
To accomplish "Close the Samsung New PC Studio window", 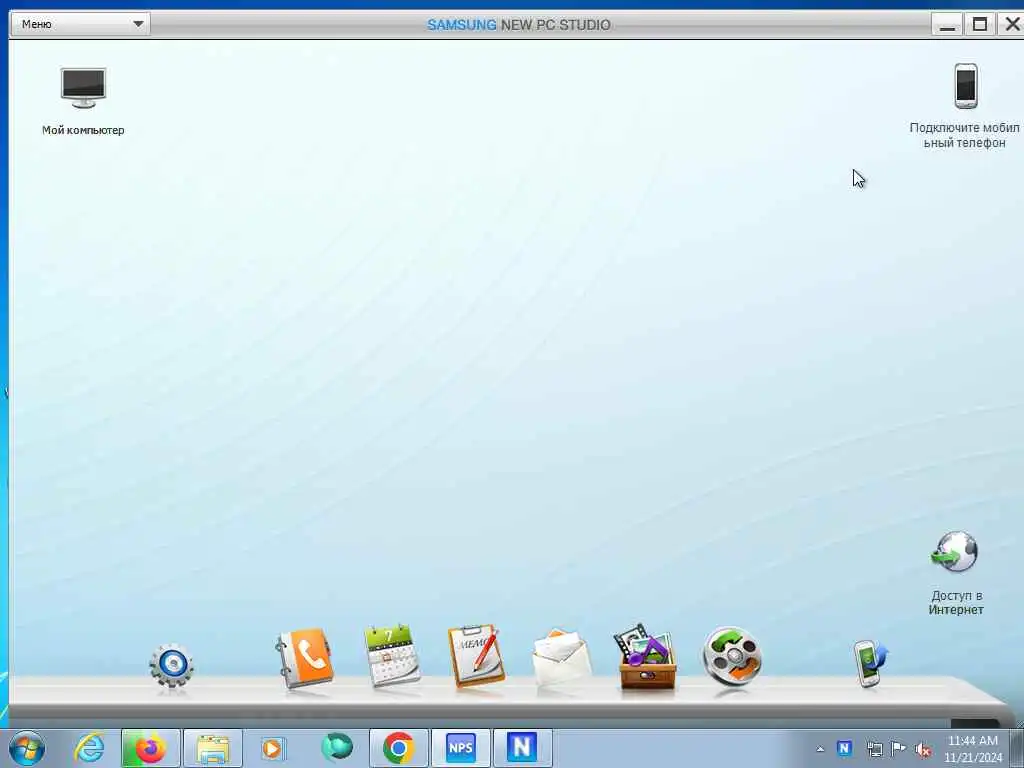I will pos(1011,24).
